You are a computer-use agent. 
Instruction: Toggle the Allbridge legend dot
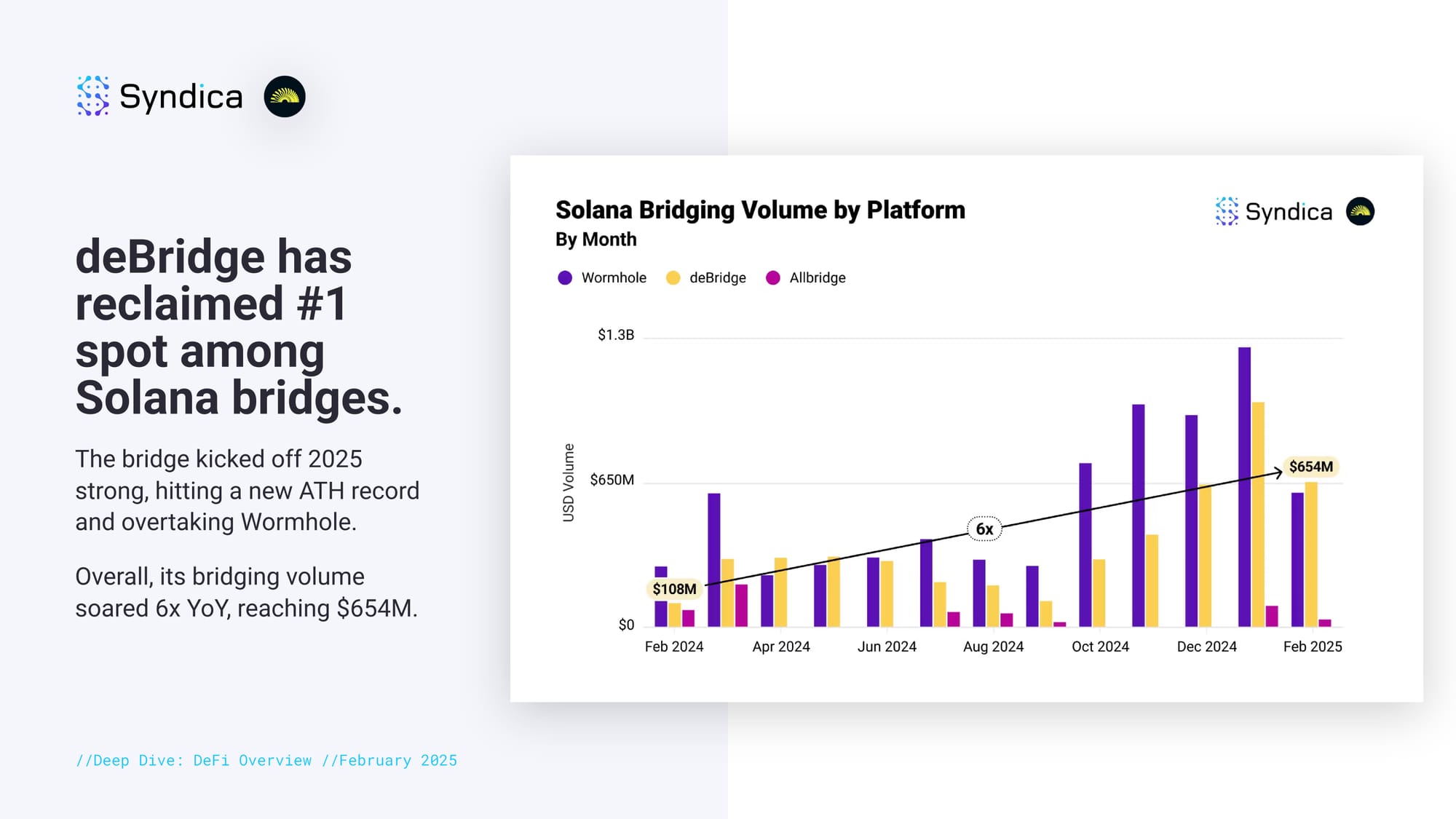pyautogui.click(x=773, y=278)
